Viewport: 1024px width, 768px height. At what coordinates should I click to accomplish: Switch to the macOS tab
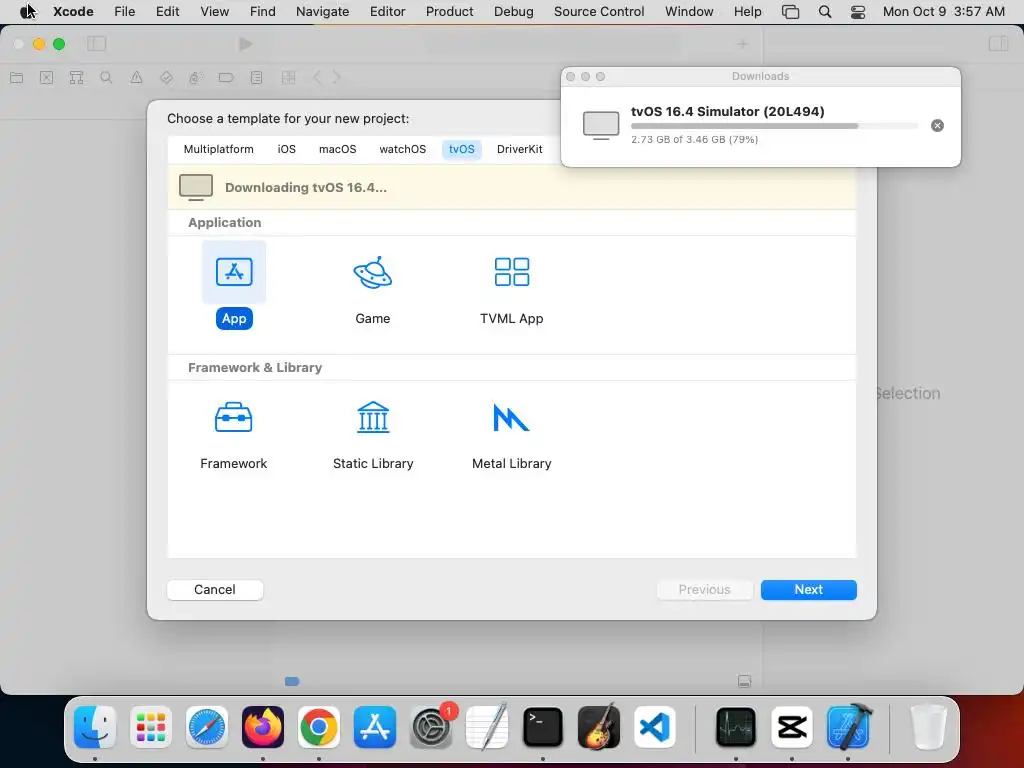click(x=338, y=149)
